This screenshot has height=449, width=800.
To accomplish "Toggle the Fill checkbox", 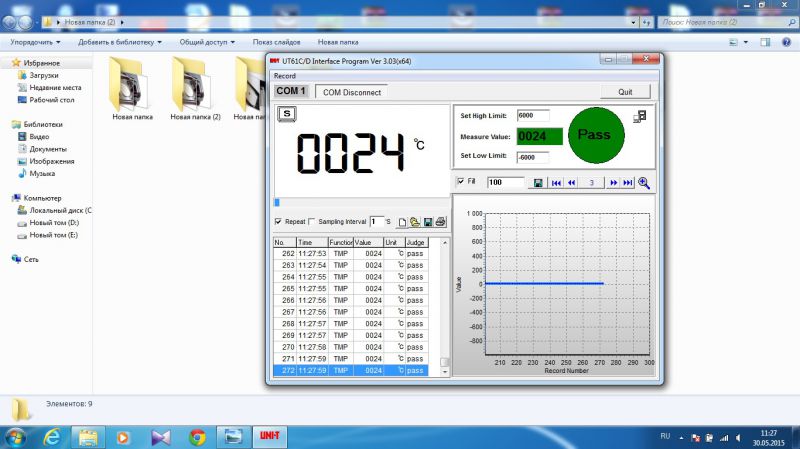I will tap(461, 181).
